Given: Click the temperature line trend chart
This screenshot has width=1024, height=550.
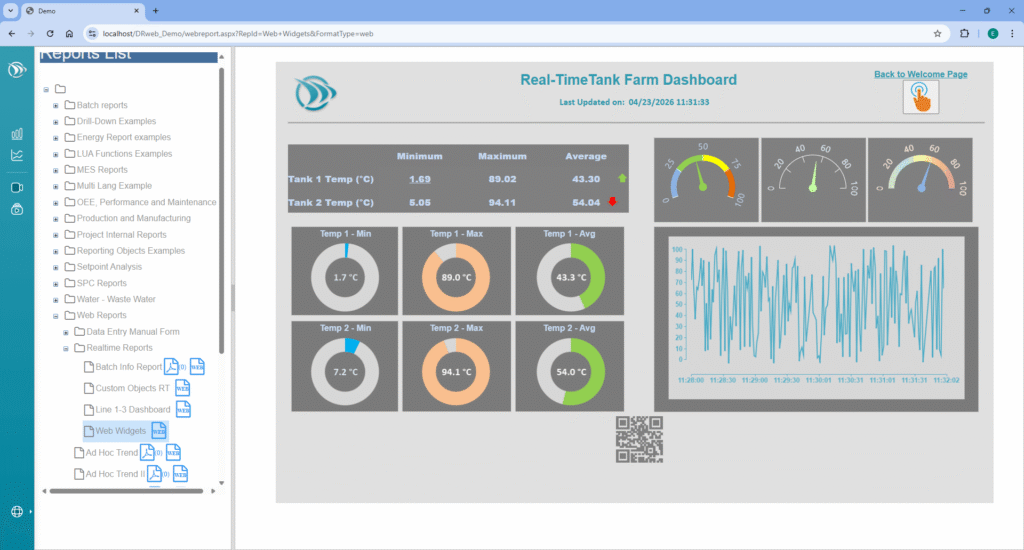Looking at the screenshot, I should tap(816, 319).
